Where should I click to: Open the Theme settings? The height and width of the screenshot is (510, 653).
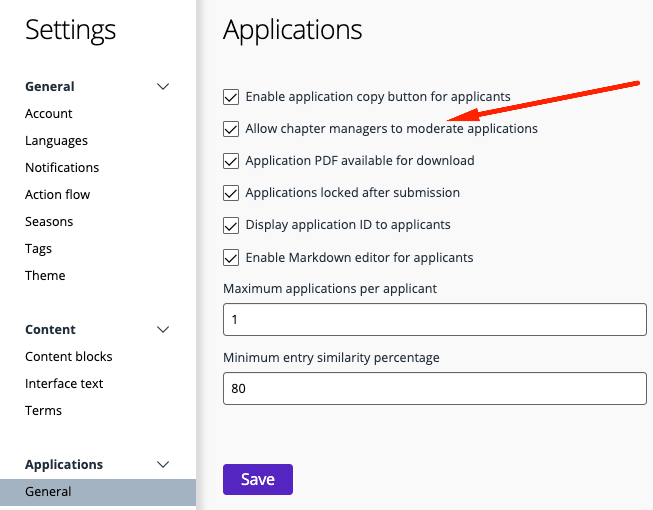pyautogui.click(x=45, y=276)
